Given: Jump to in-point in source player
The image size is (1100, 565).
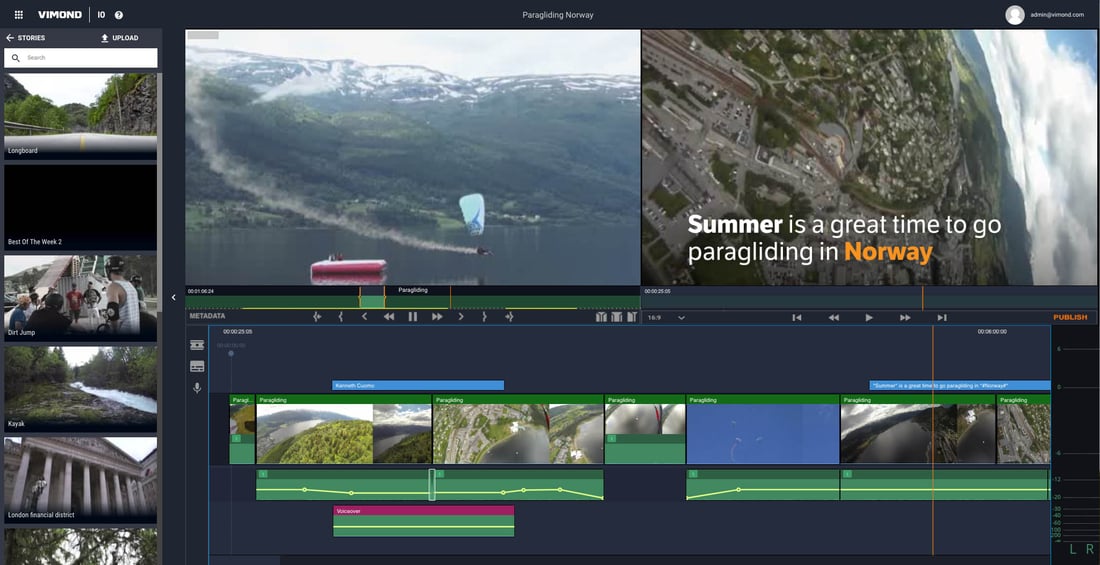Looking at the screenshot, I should (x=317, y=317).
